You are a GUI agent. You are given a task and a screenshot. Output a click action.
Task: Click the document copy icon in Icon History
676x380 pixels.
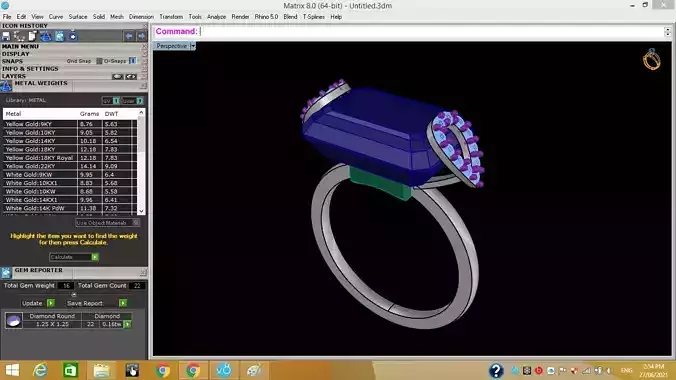pyautogui.click(x=32, y=36)
